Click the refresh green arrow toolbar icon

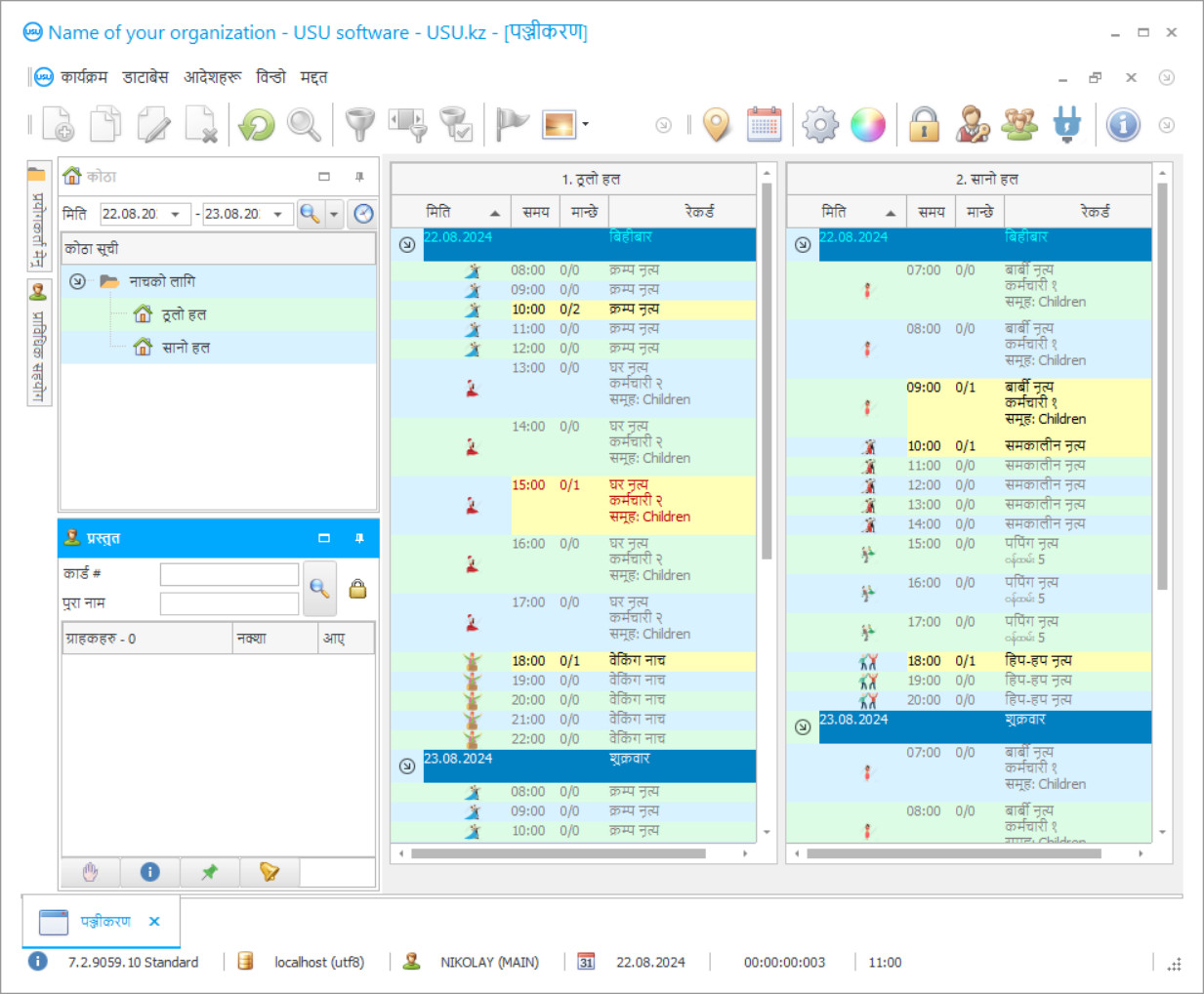(x=257, y=125)
